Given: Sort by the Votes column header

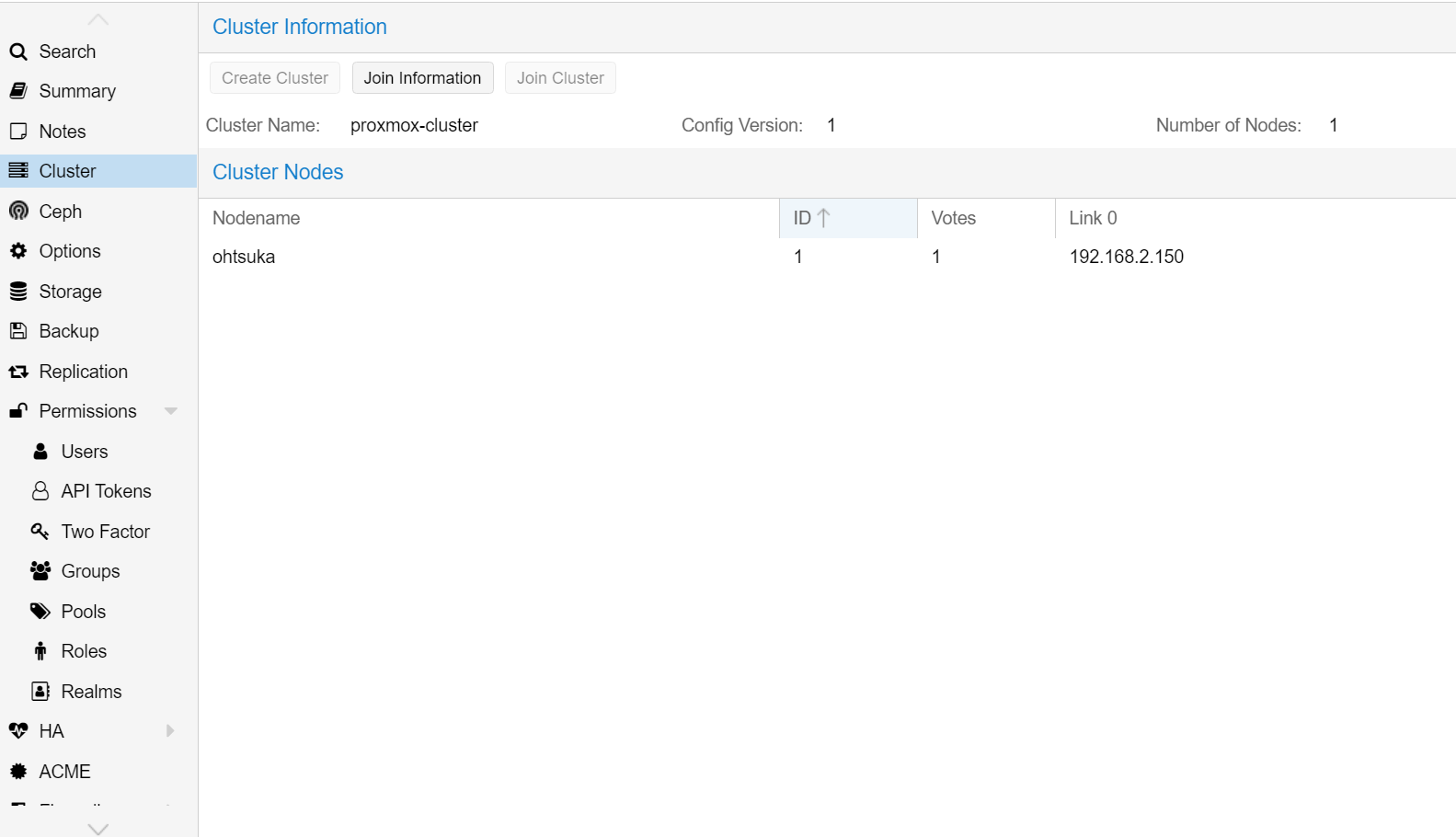Looking at the screenshot, I should coord(986,218).
